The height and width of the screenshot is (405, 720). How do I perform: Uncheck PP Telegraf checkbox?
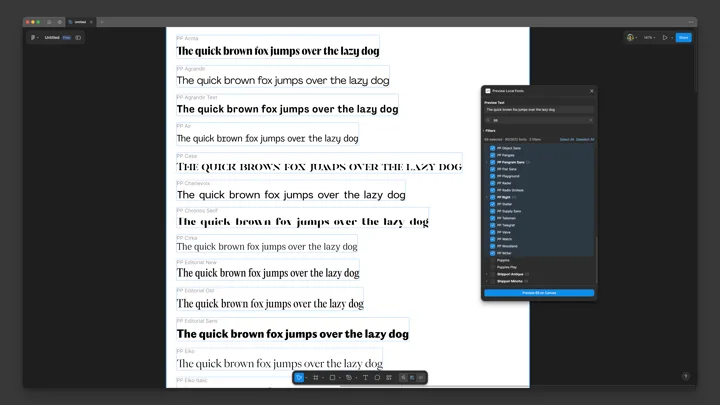point(492,225)
